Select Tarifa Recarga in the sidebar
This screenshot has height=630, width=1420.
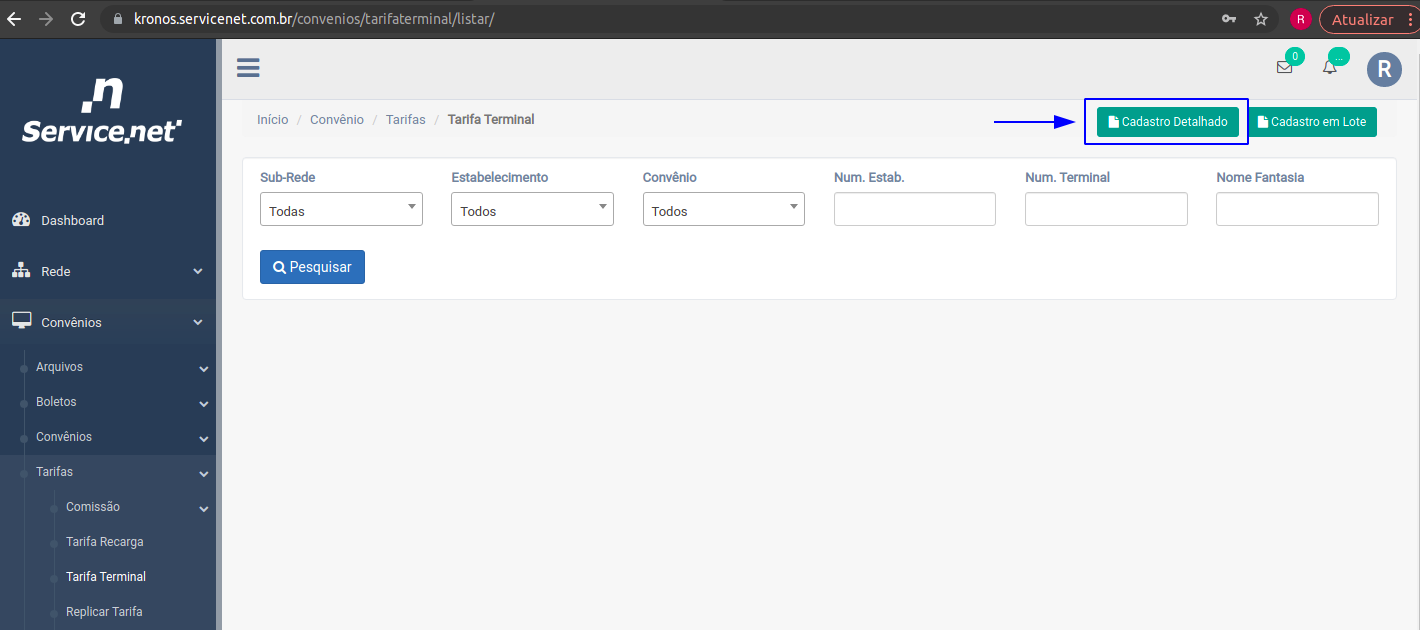click(x=105, y=542)
